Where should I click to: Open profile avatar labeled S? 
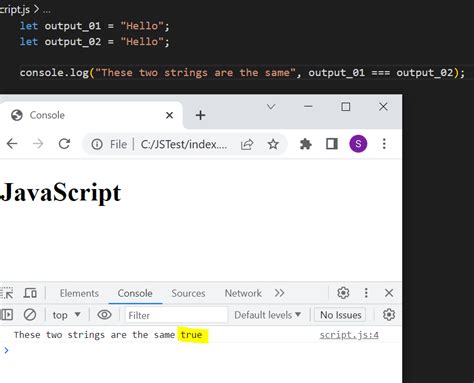tap(358, 144)
